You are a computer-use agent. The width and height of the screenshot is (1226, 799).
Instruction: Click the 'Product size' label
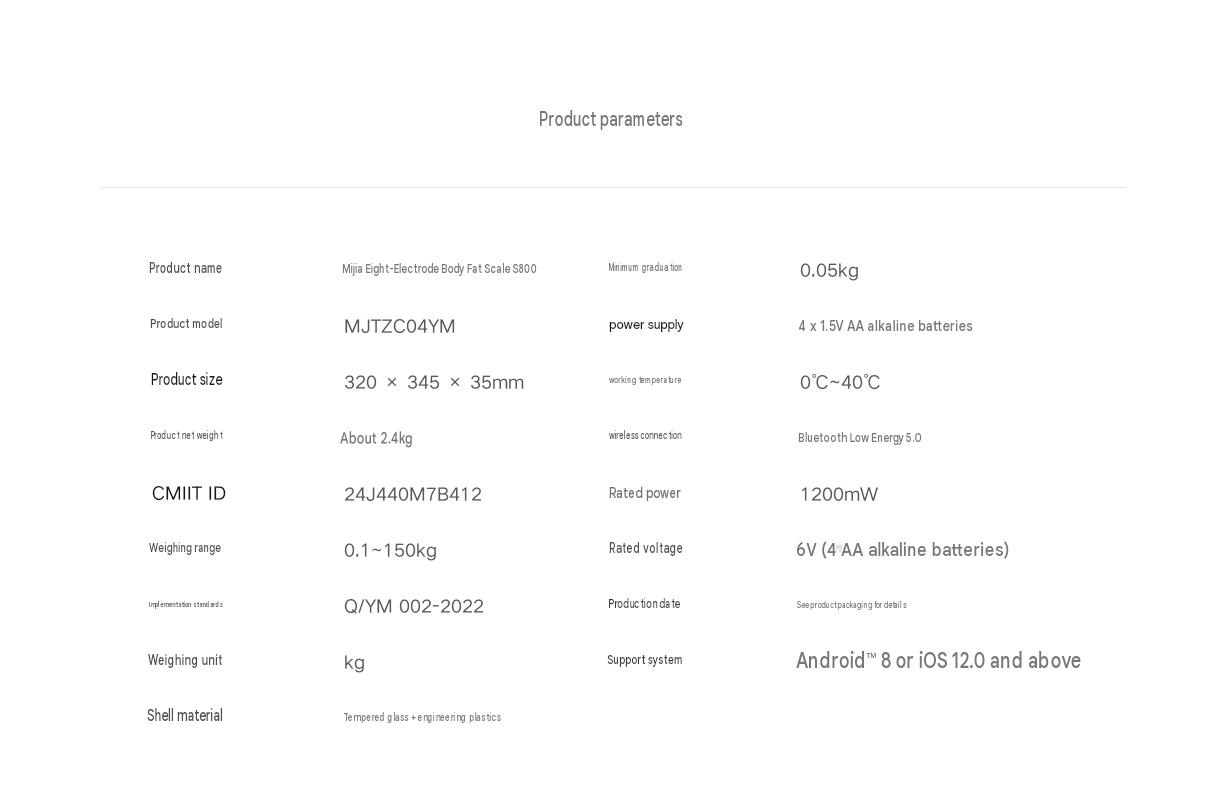[x=186, y=380]
